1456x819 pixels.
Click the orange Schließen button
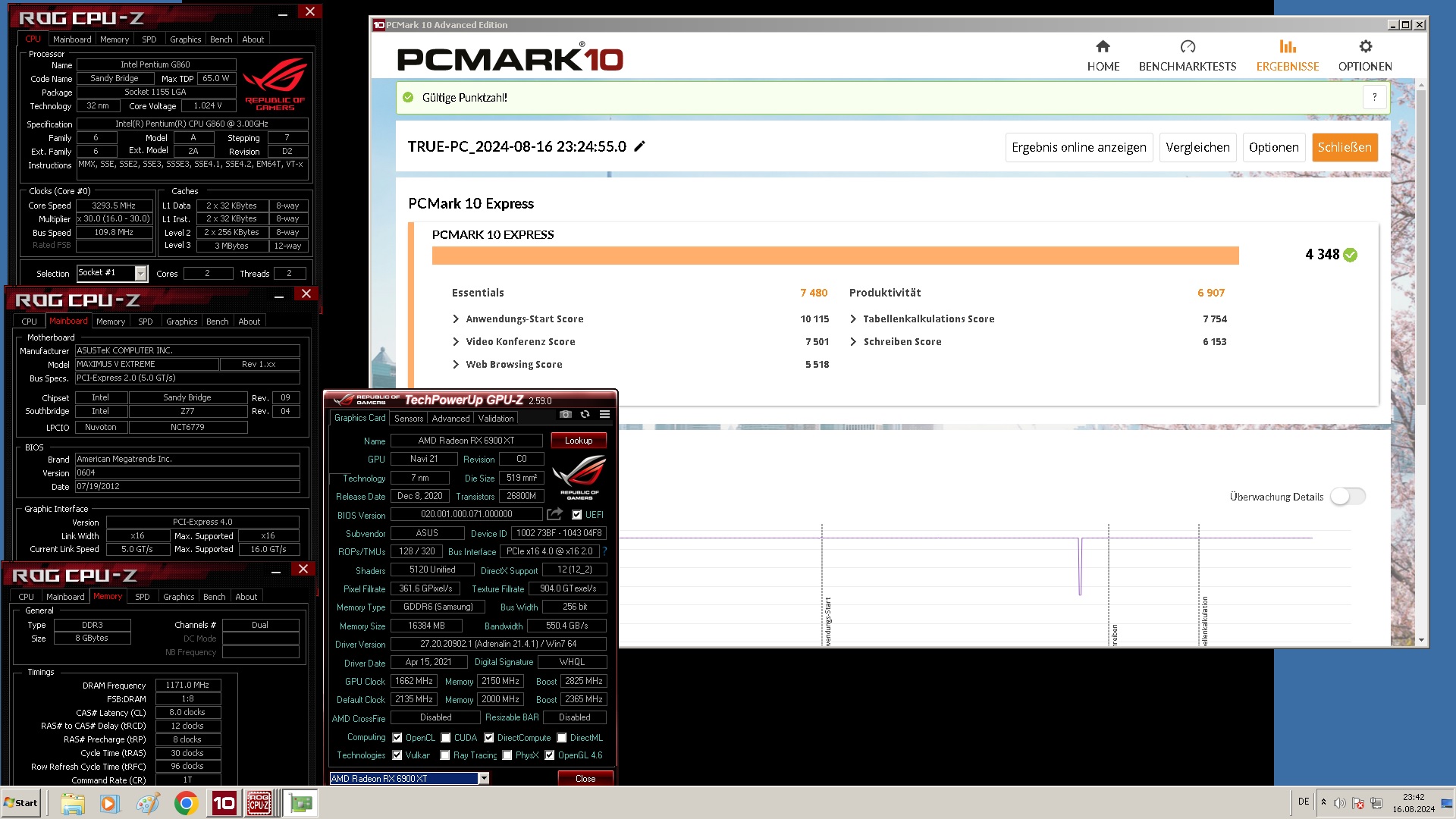[x=1345, y=147]
